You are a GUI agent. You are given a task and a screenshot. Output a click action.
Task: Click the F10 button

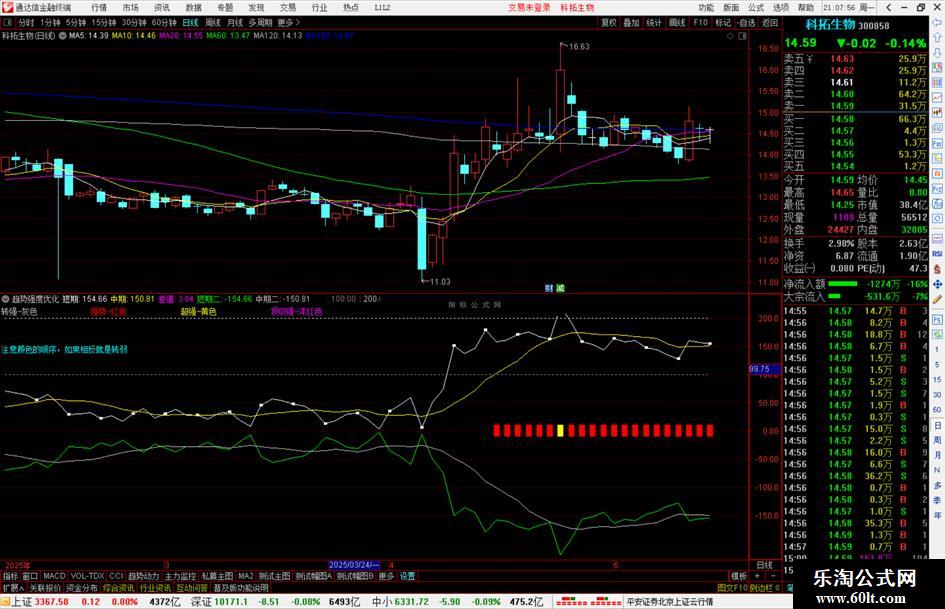click(700, 22)
